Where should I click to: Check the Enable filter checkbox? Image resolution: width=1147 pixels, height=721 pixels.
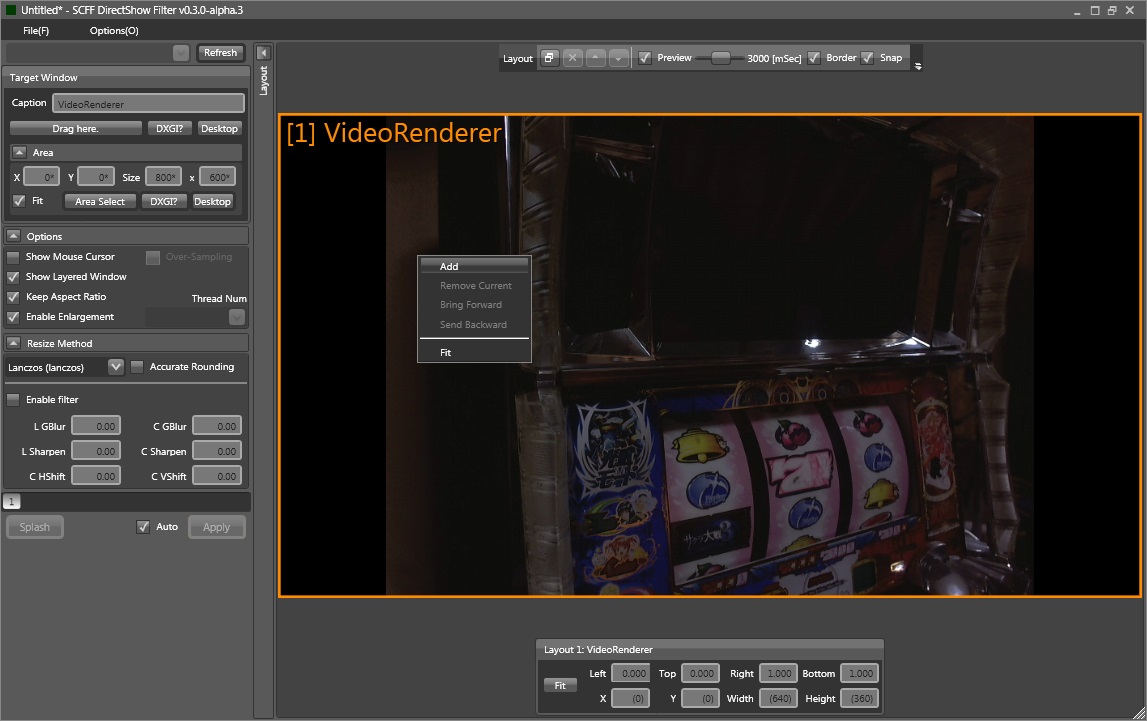(13, 400)
